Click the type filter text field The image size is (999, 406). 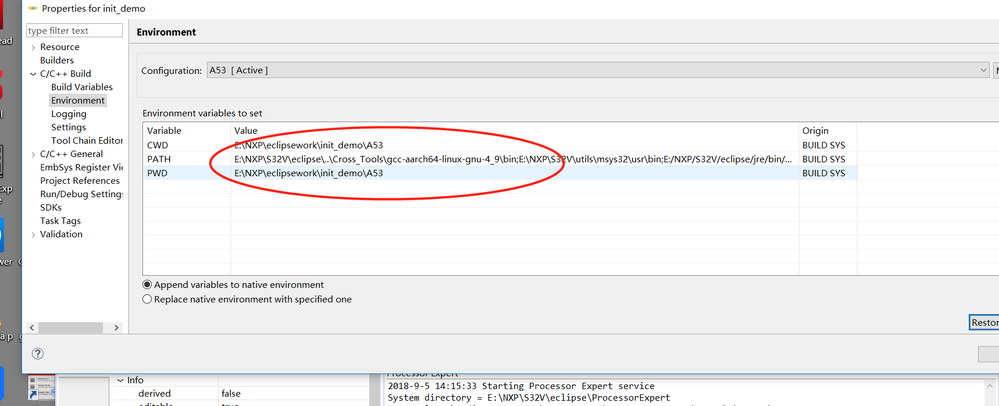coord(74,31)
